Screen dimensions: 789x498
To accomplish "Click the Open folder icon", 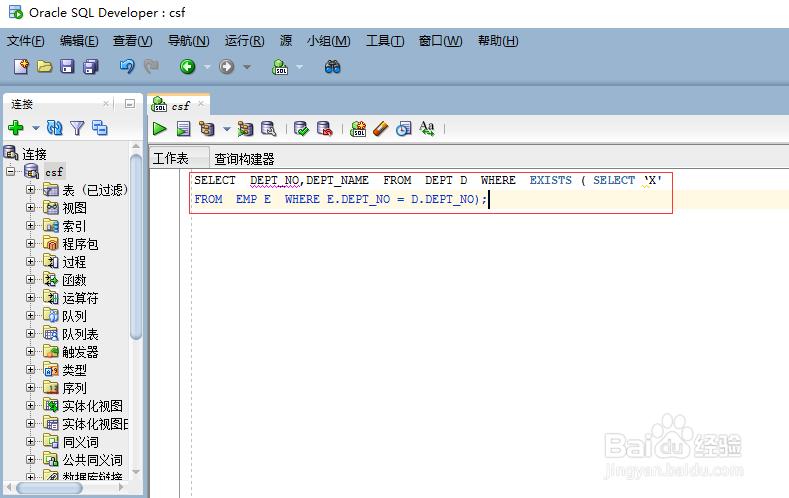I will click(x=44, y=66).
